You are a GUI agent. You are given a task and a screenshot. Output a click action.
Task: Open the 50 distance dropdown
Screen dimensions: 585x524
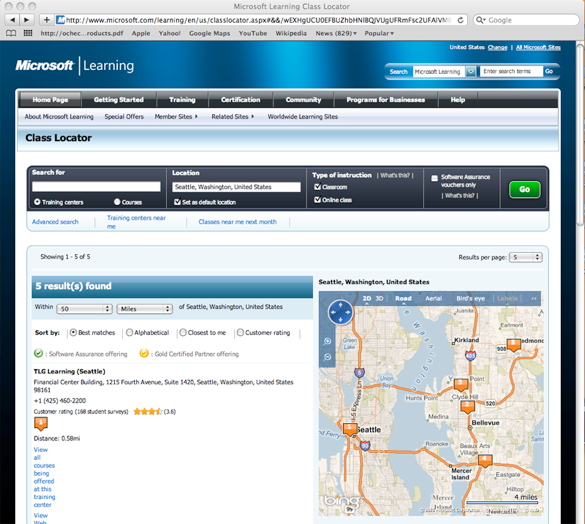pyautogui.click(x=84, y=309)
